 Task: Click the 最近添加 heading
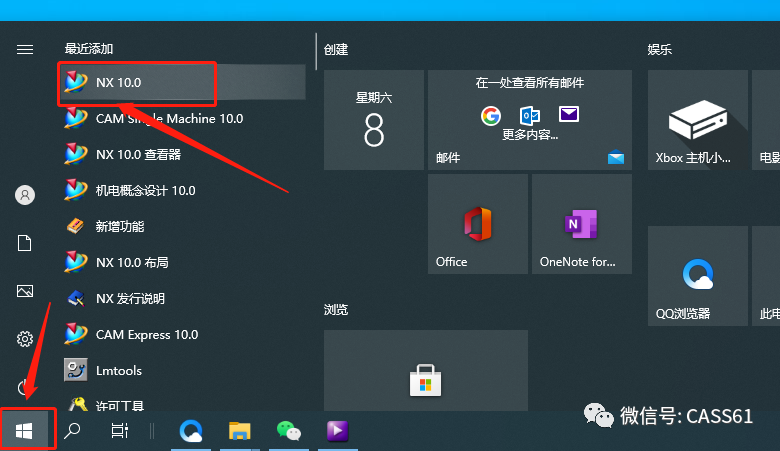pyautogui.click(x=89, y=49)
